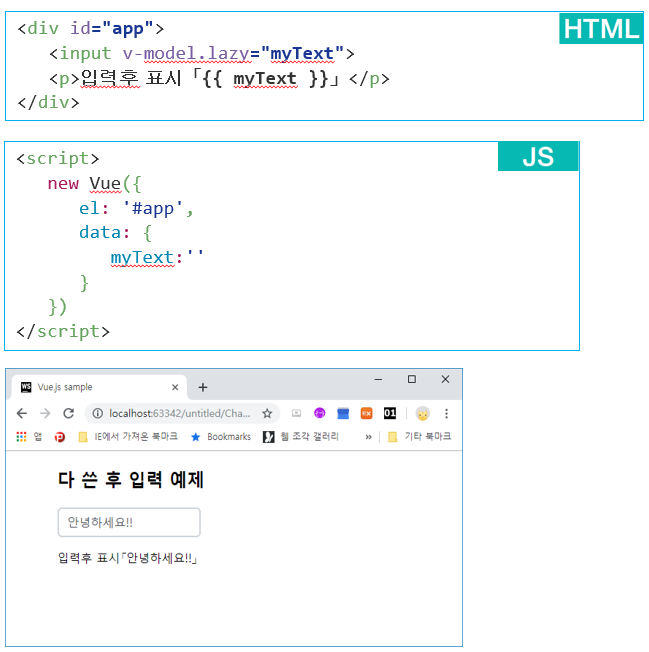649x652 pixels.
Task: Click the code line v-model.lazy="myText"
Action: click(x=202, y=54)
